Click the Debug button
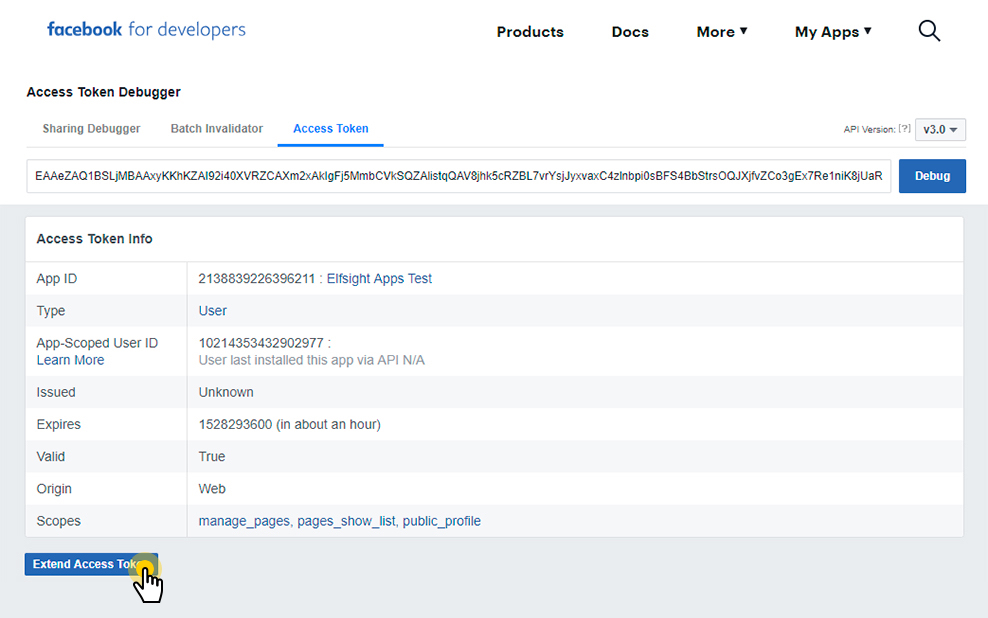 coord(932,175)
